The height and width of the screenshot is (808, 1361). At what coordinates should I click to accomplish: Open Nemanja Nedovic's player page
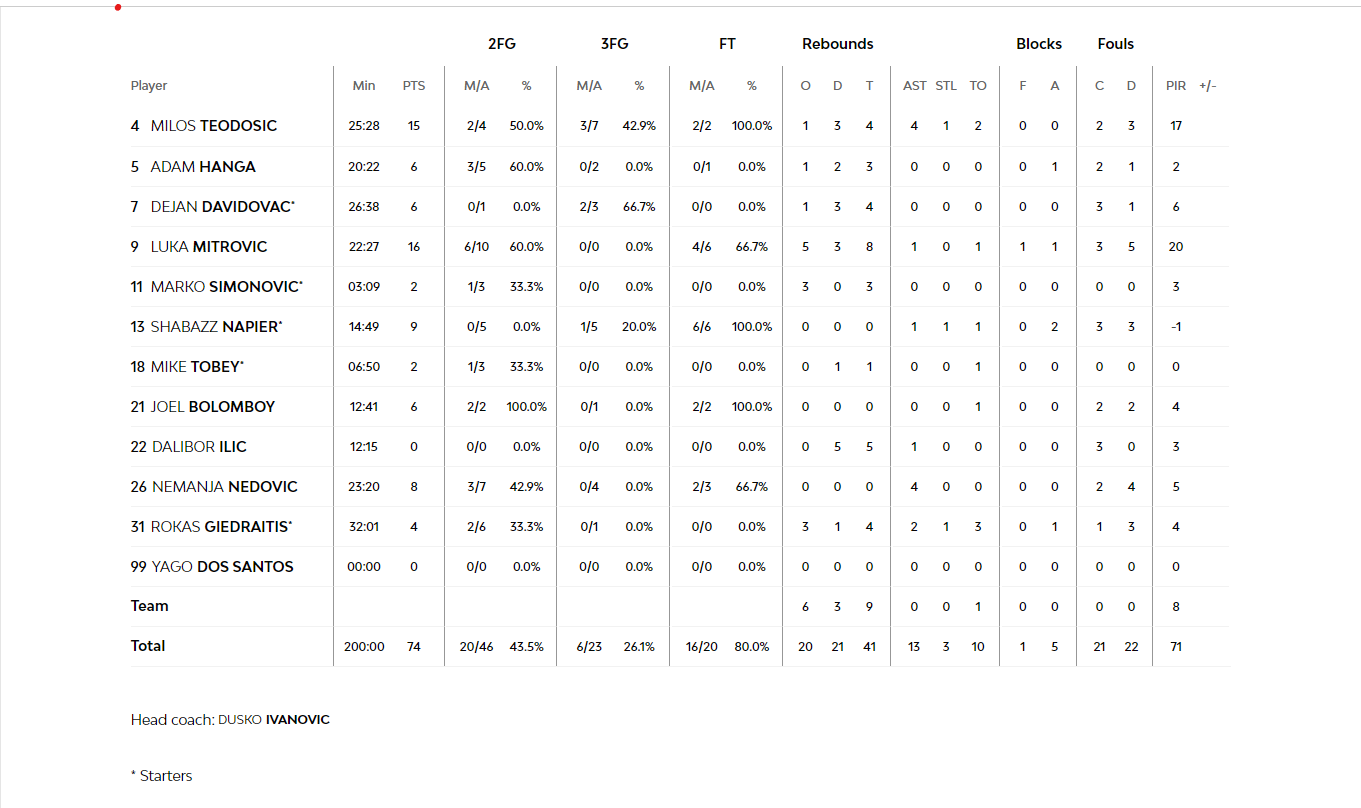[224, 487]
